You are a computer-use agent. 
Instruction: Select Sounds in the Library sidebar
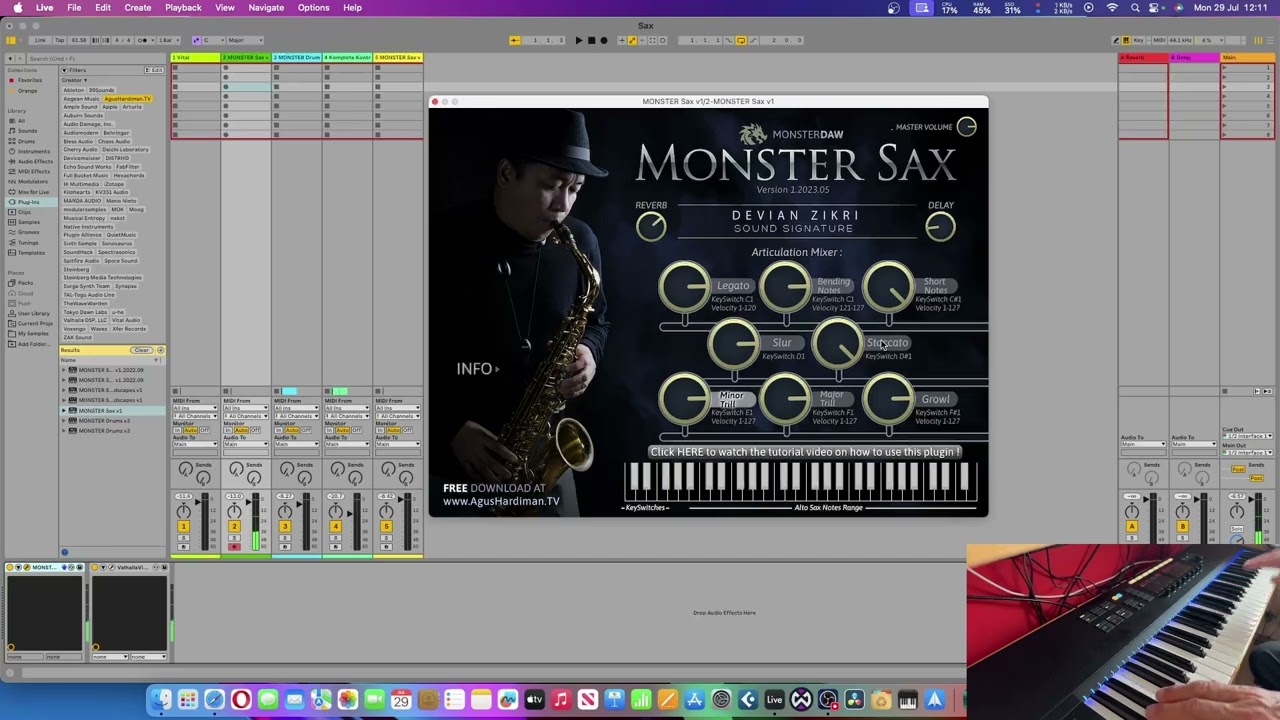27,131
